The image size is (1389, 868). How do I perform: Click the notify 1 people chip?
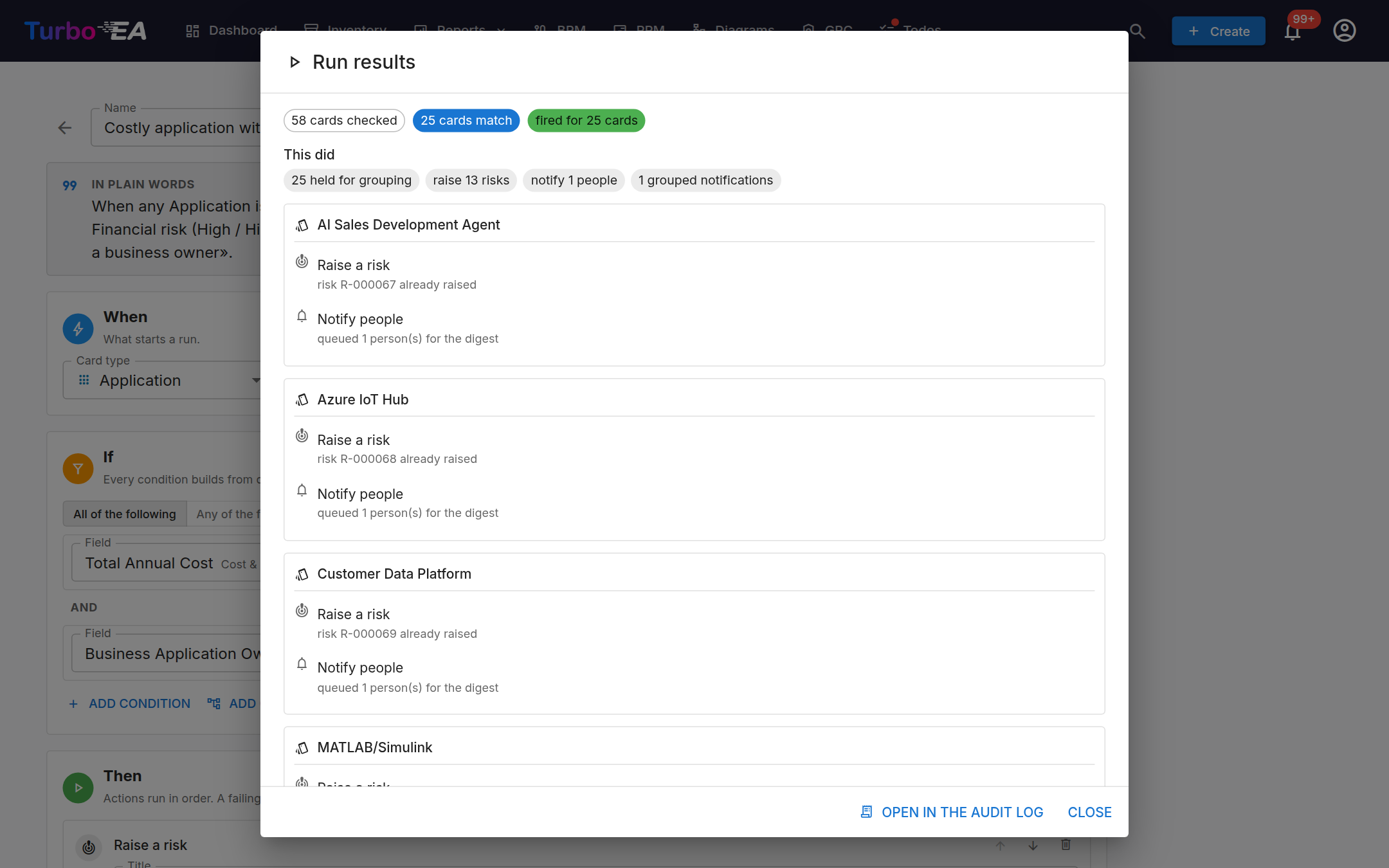(x=574, y=181)
